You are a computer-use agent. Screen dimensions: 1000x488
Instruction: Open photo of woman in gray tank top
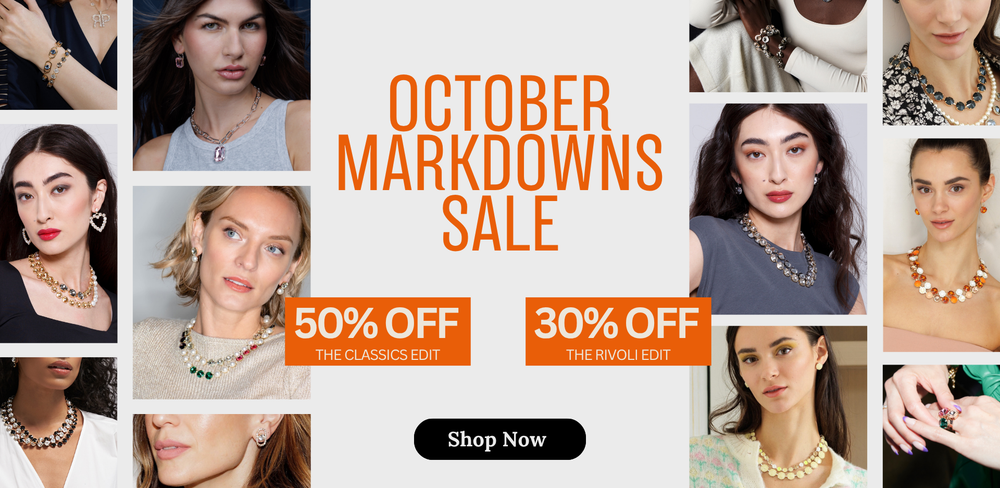click(222, 85)
